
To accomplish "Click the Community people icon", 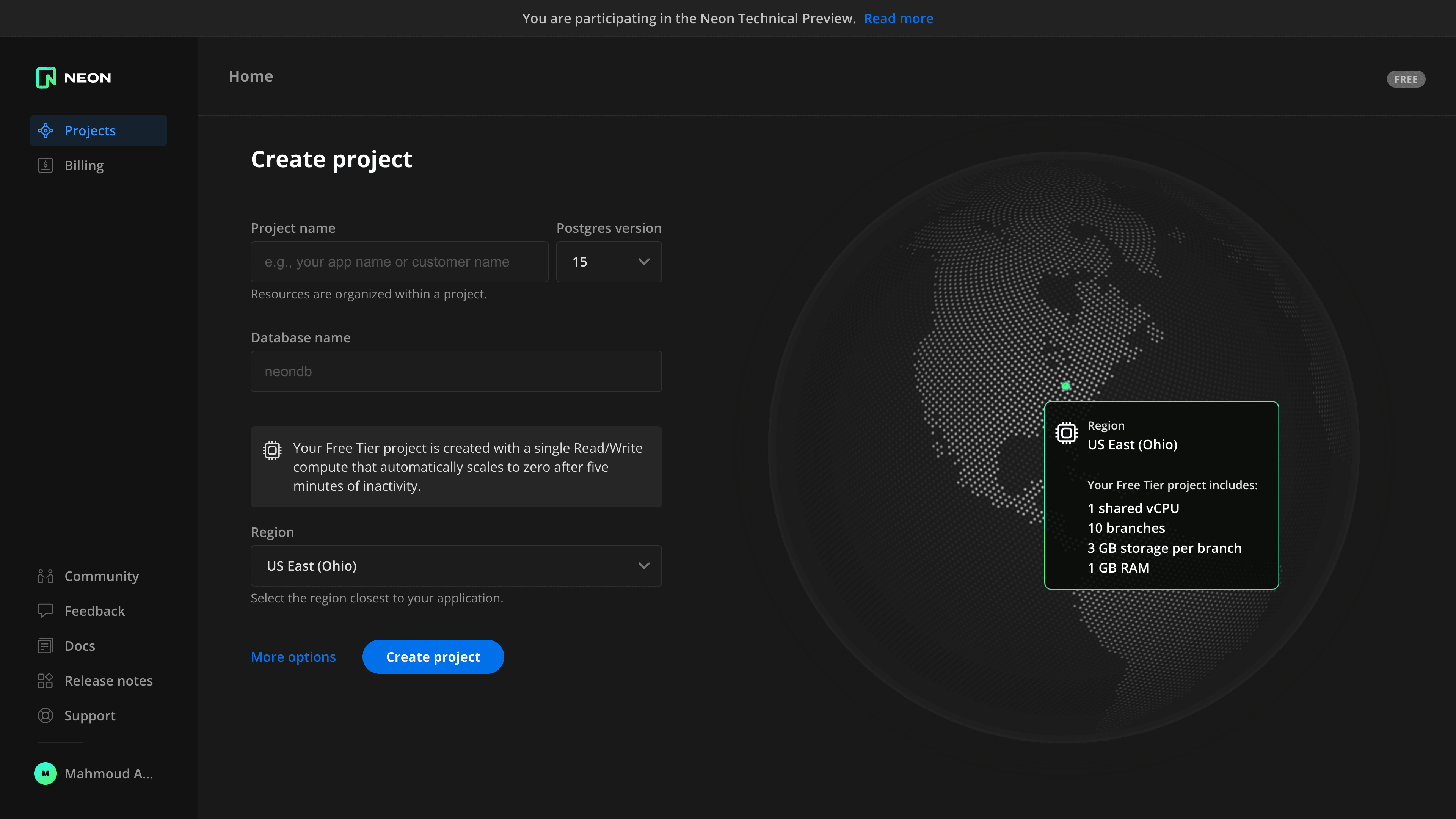I will click(x=45, y=576).
